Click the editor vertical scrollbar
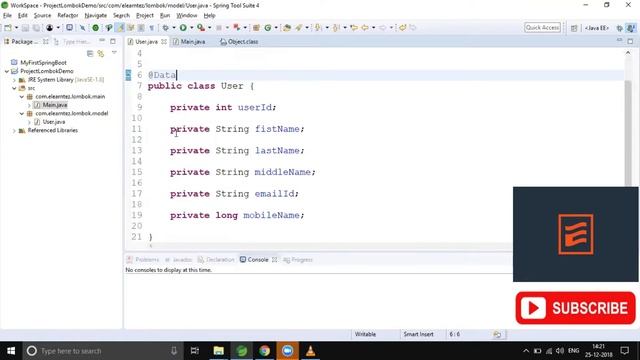The image size is (640, 360). (x=628, y=133)
